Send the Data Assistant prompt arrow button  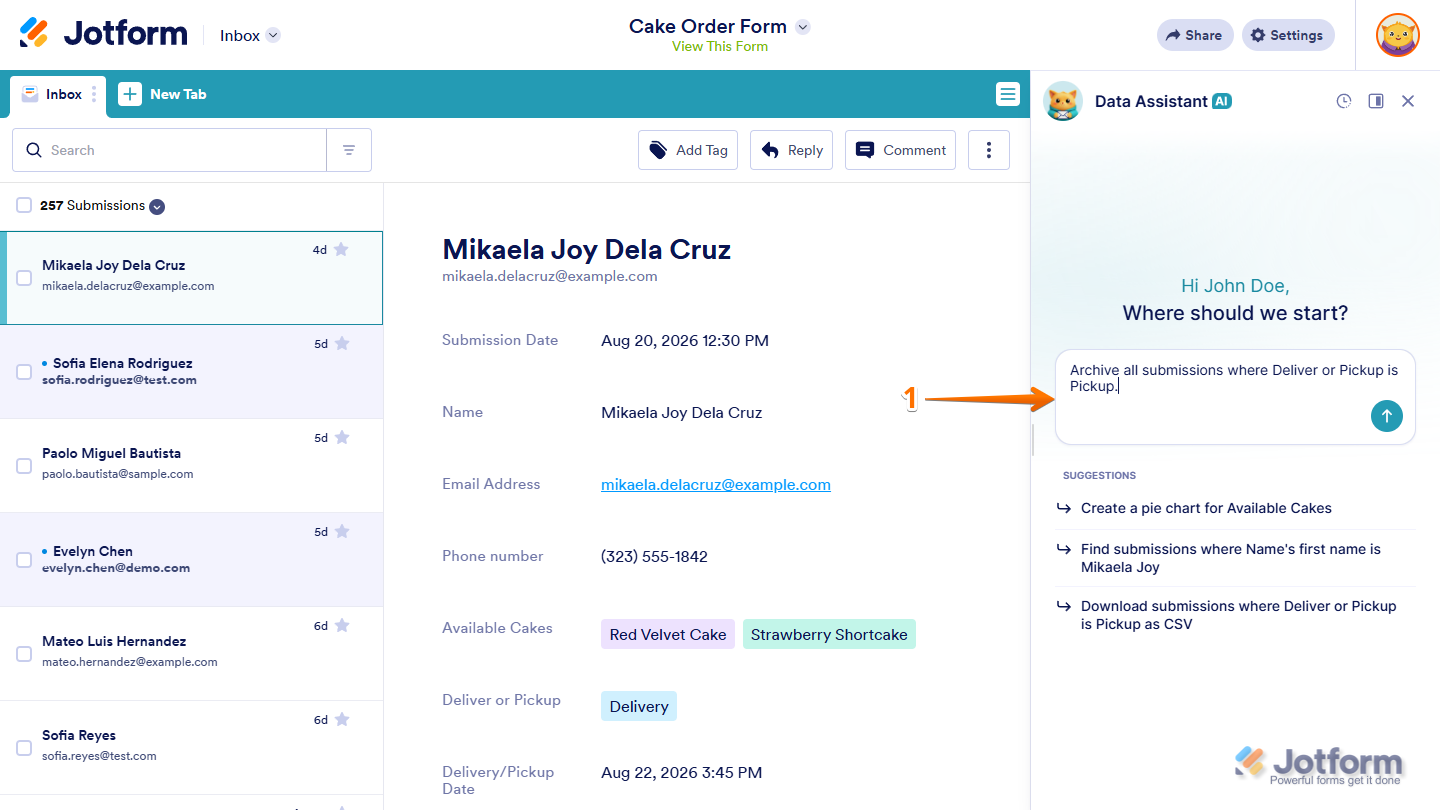click(x=1387, y=416)
